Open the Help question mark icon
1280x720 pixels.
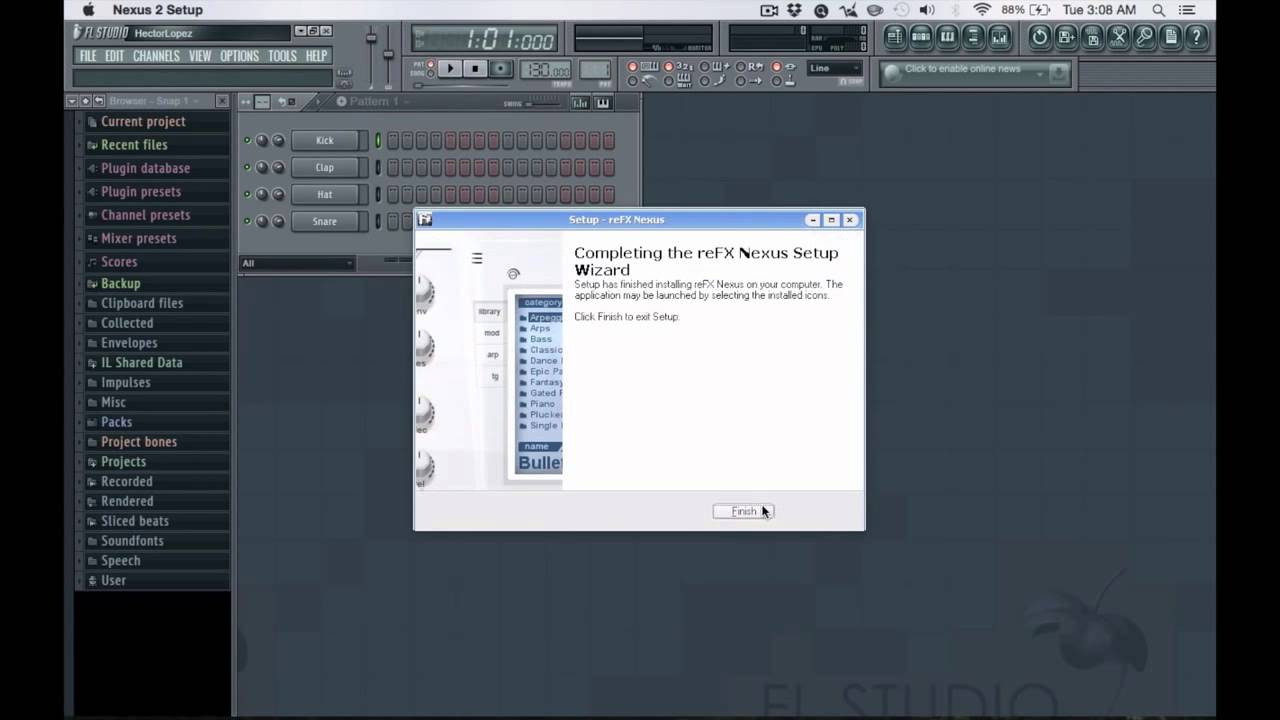click(x=1196, y=37)
